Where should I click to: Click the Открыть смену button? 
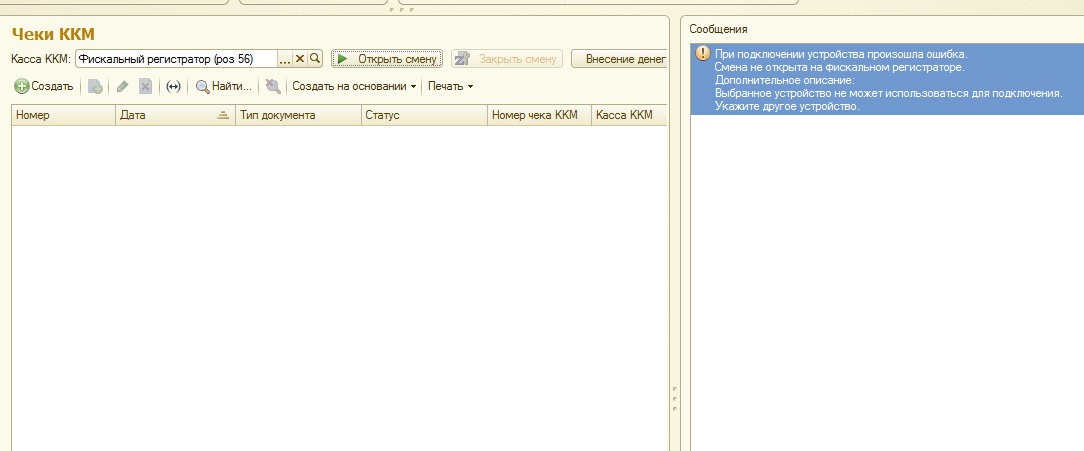click(x=387, y=59)
